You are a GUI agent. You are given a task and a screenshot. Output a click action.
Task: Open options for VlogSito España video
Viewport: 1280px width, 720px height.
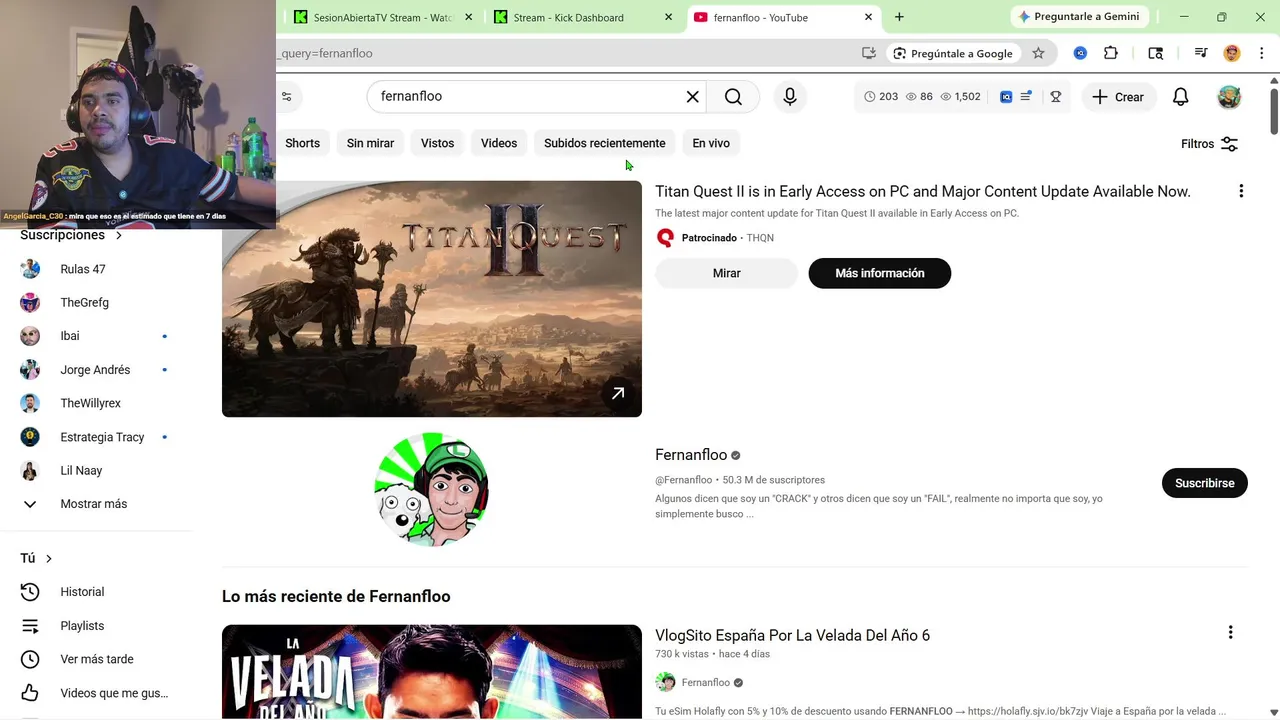coord(1230,632)
